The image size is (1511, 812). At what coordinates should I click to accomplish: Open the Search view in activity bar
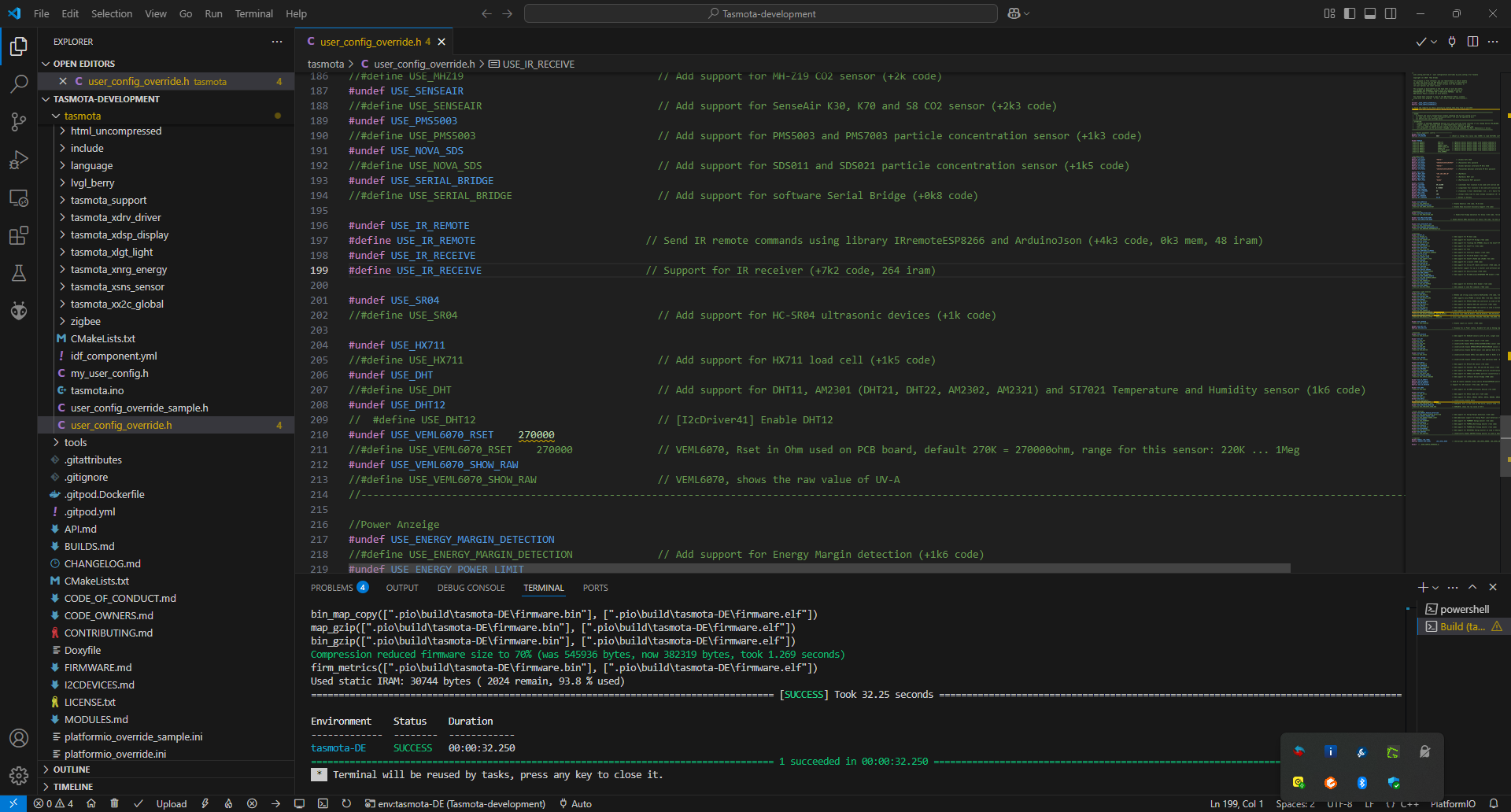coord(19,83)
